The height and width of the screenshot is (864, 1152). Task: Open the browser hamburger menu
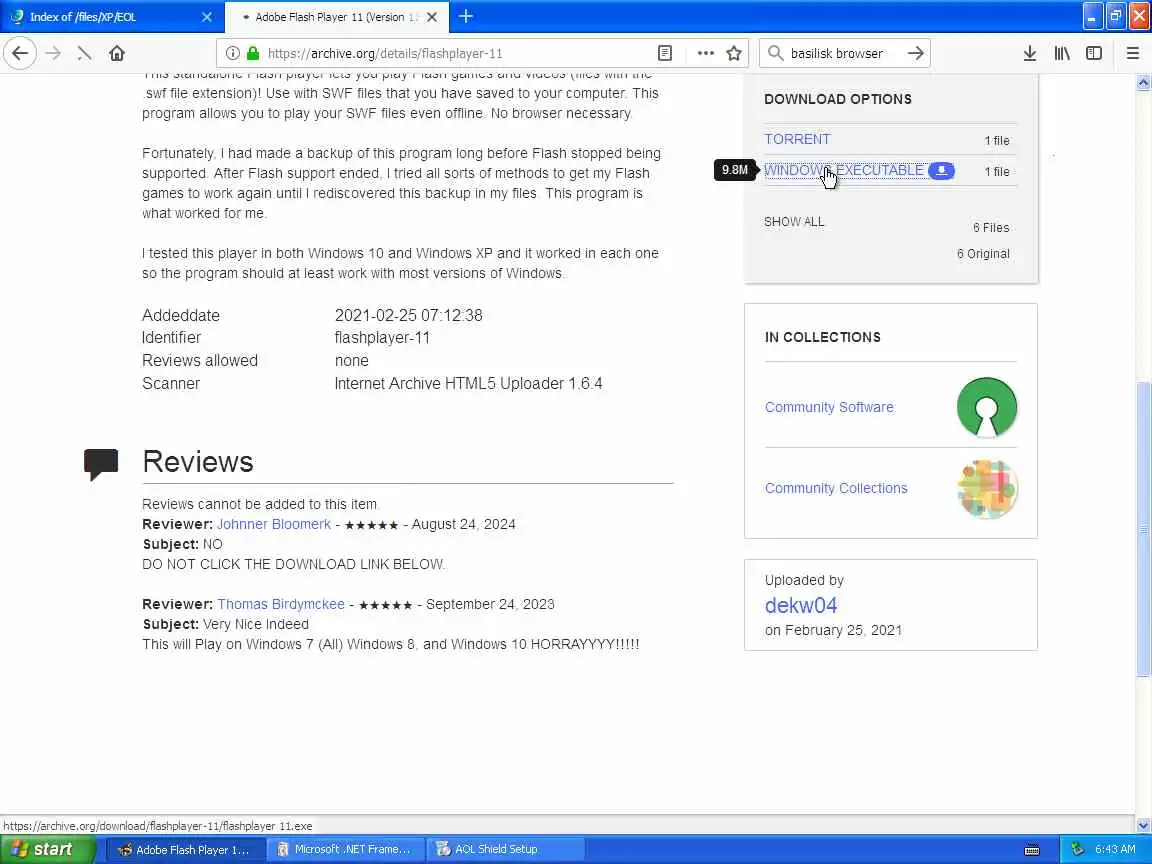click(1133, 53)
